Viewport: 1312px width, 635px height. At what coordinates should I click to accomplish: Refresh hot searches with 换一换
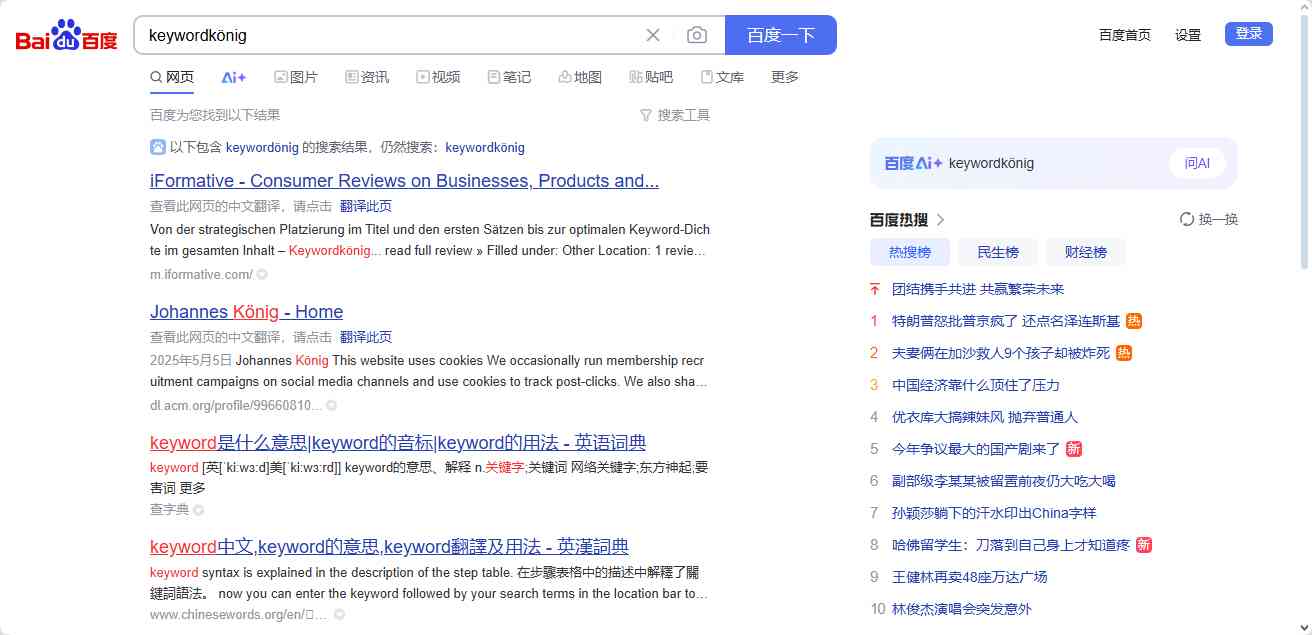(x=1209, y=219)
